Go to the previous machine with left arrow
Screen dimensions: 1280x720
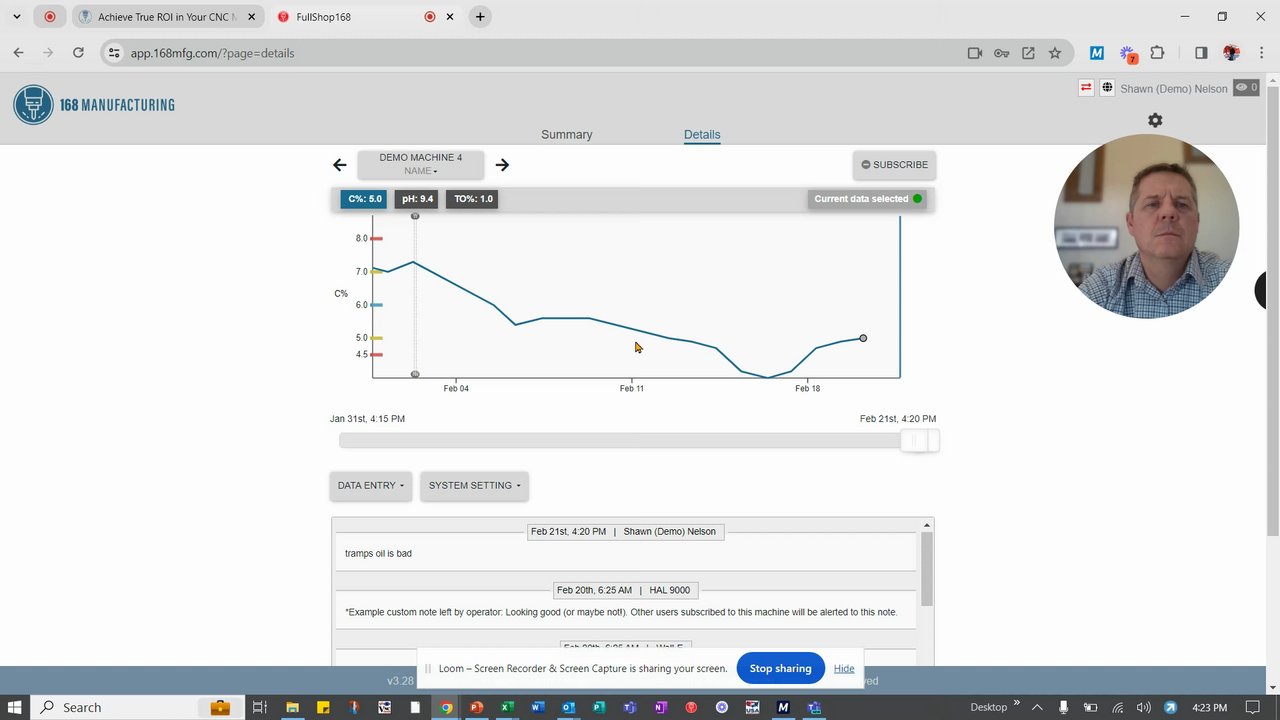(x=340, y=165)
